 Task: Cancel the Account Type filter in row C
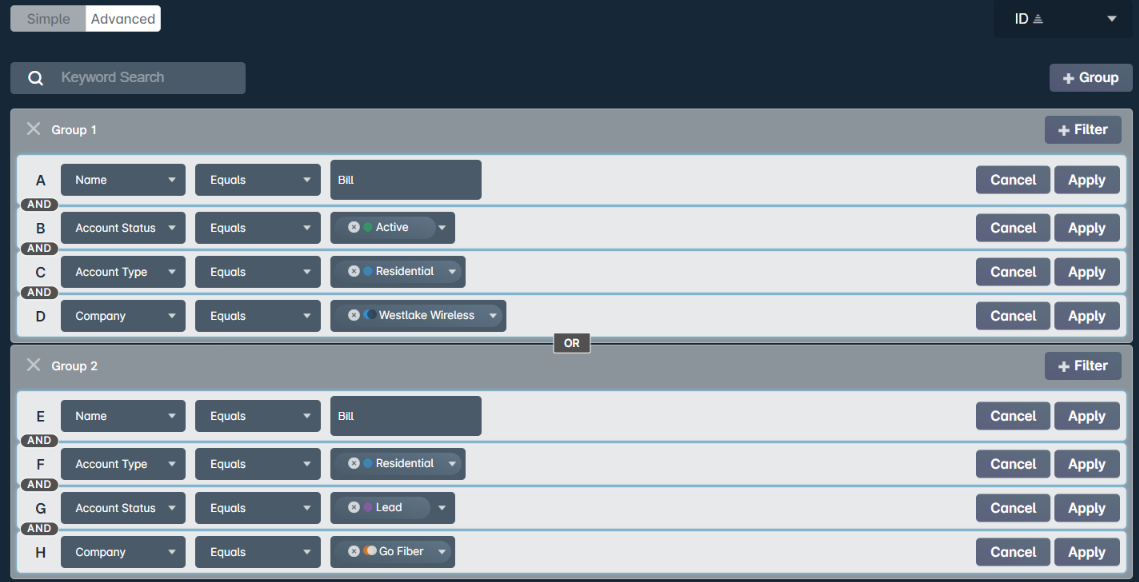[1013, 272]
